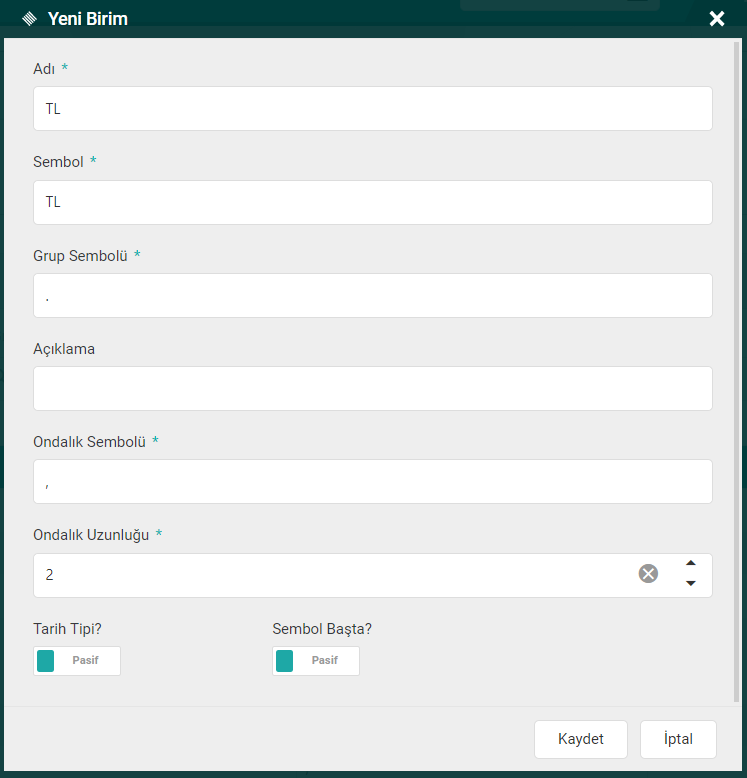Edit the Ondalık Sembolü field
The width and height of the screenshot is (747, 778).
click(x=372, y=481)
